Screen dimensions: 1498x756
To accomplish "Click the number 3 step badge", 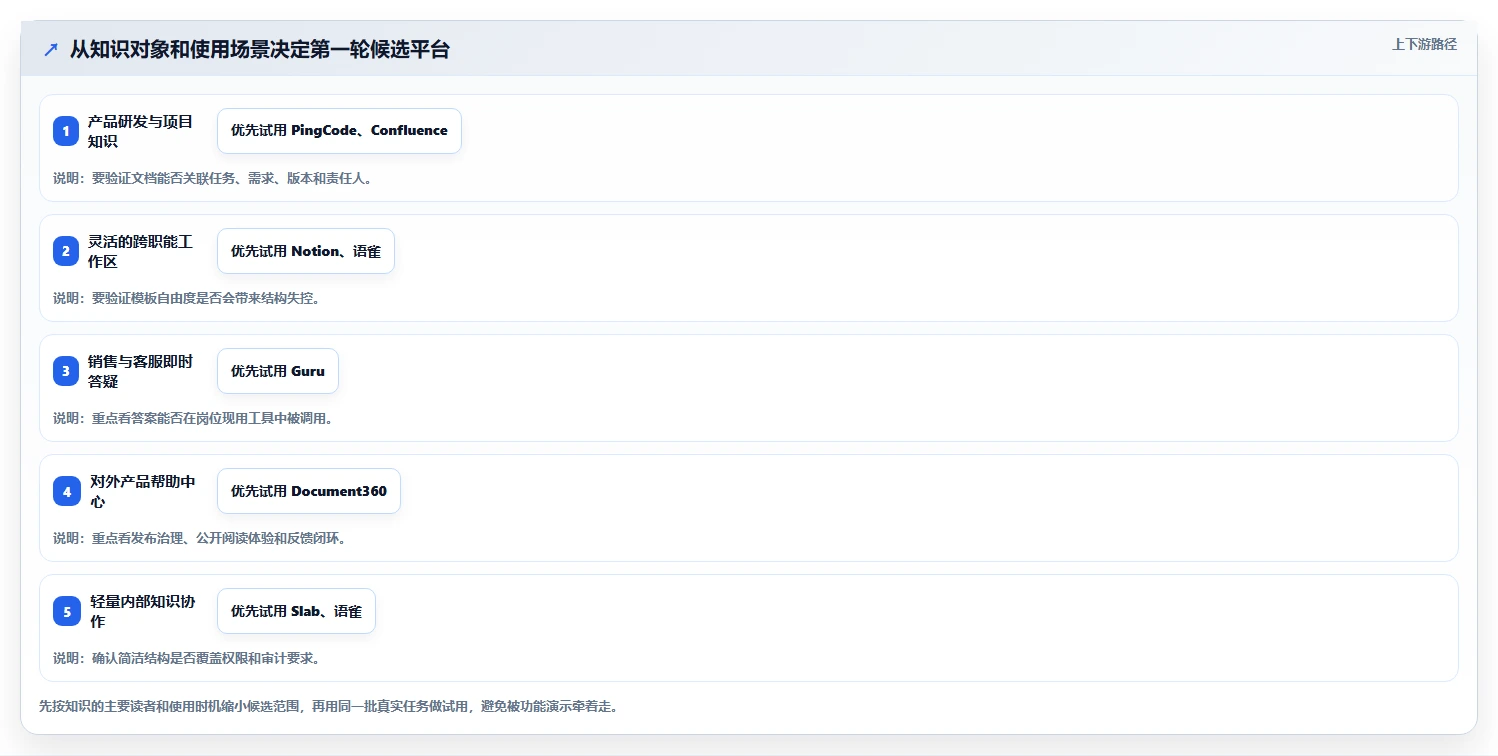I will click(x=66, y=371).
